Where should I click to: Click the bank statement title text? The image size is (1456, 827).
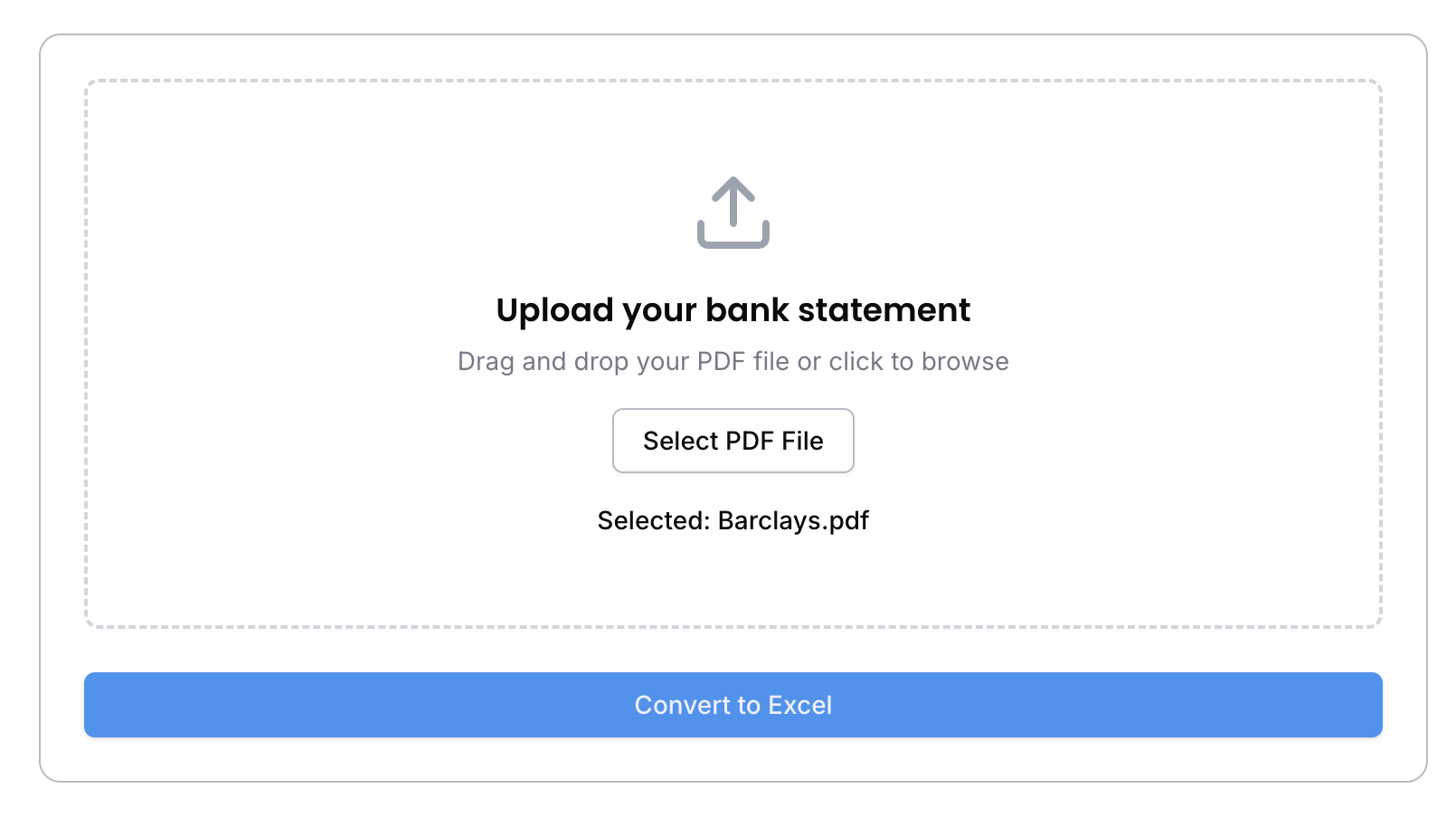733,310
